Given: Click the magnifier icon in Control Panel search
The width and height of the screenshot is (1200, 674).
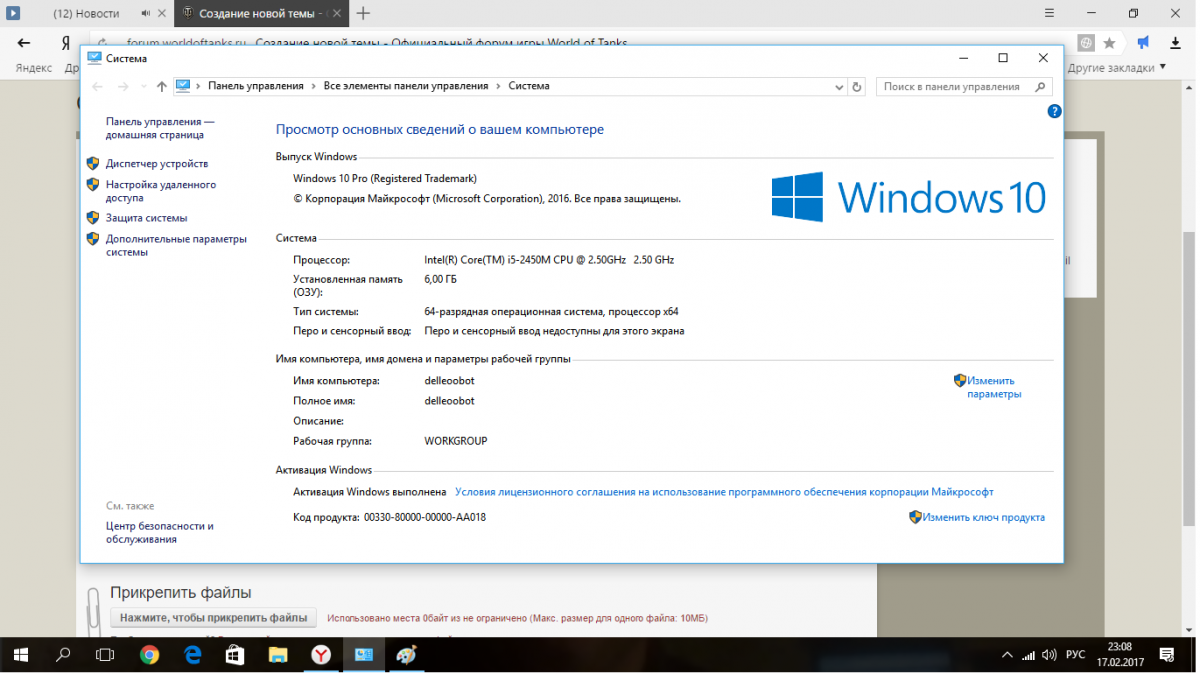Looking at the screenshot, I should (1041, 87).
